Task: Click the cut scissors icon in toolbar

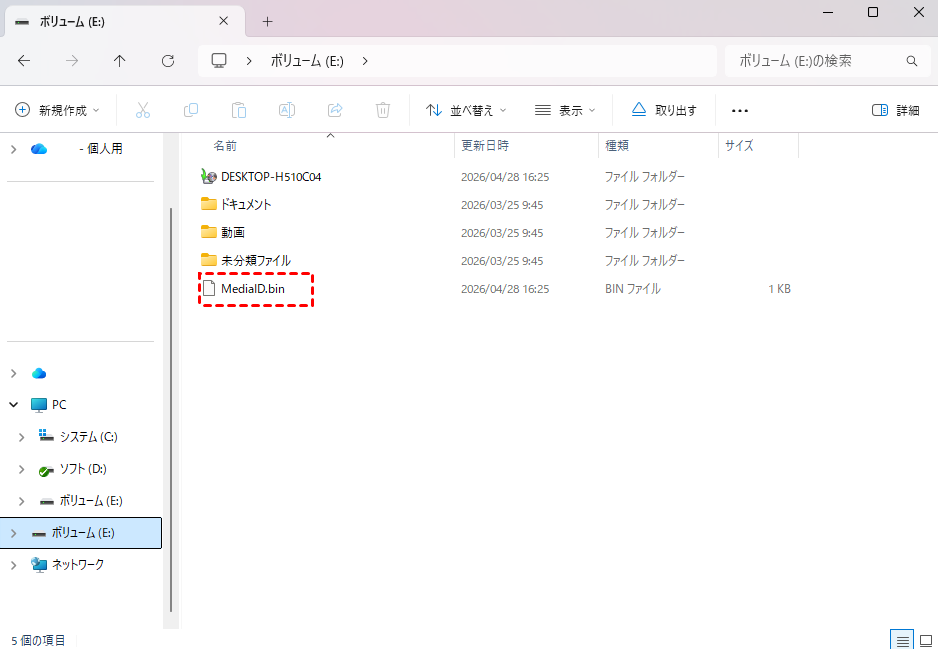Action: 142,110
